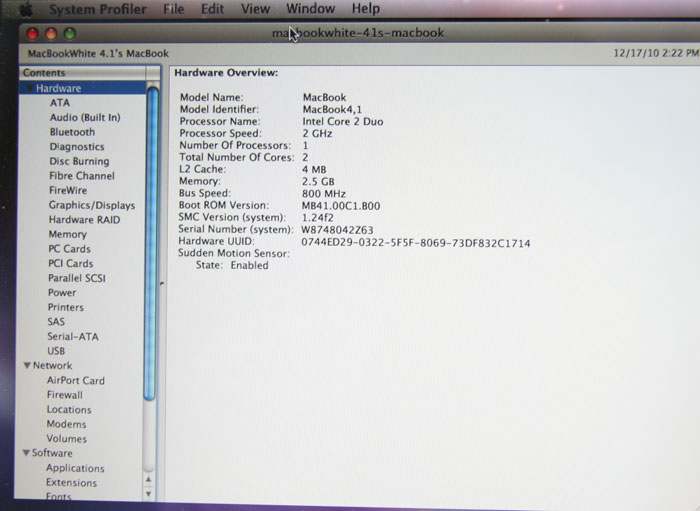Click MacBookWhite 4.1's MacBook header text
The image size is (700, 511).
[98, 54]
